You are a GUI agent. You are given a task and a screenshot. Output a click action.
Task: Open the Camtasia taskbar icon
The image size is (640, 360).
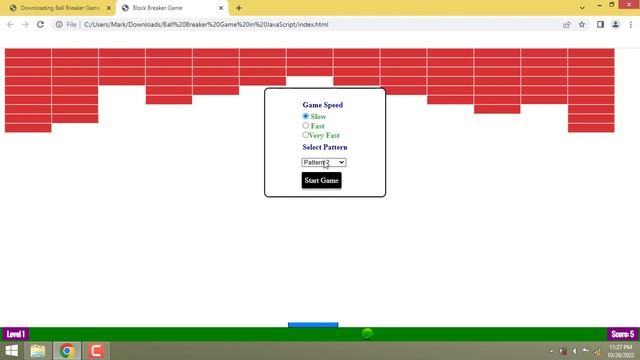point(96,351)
